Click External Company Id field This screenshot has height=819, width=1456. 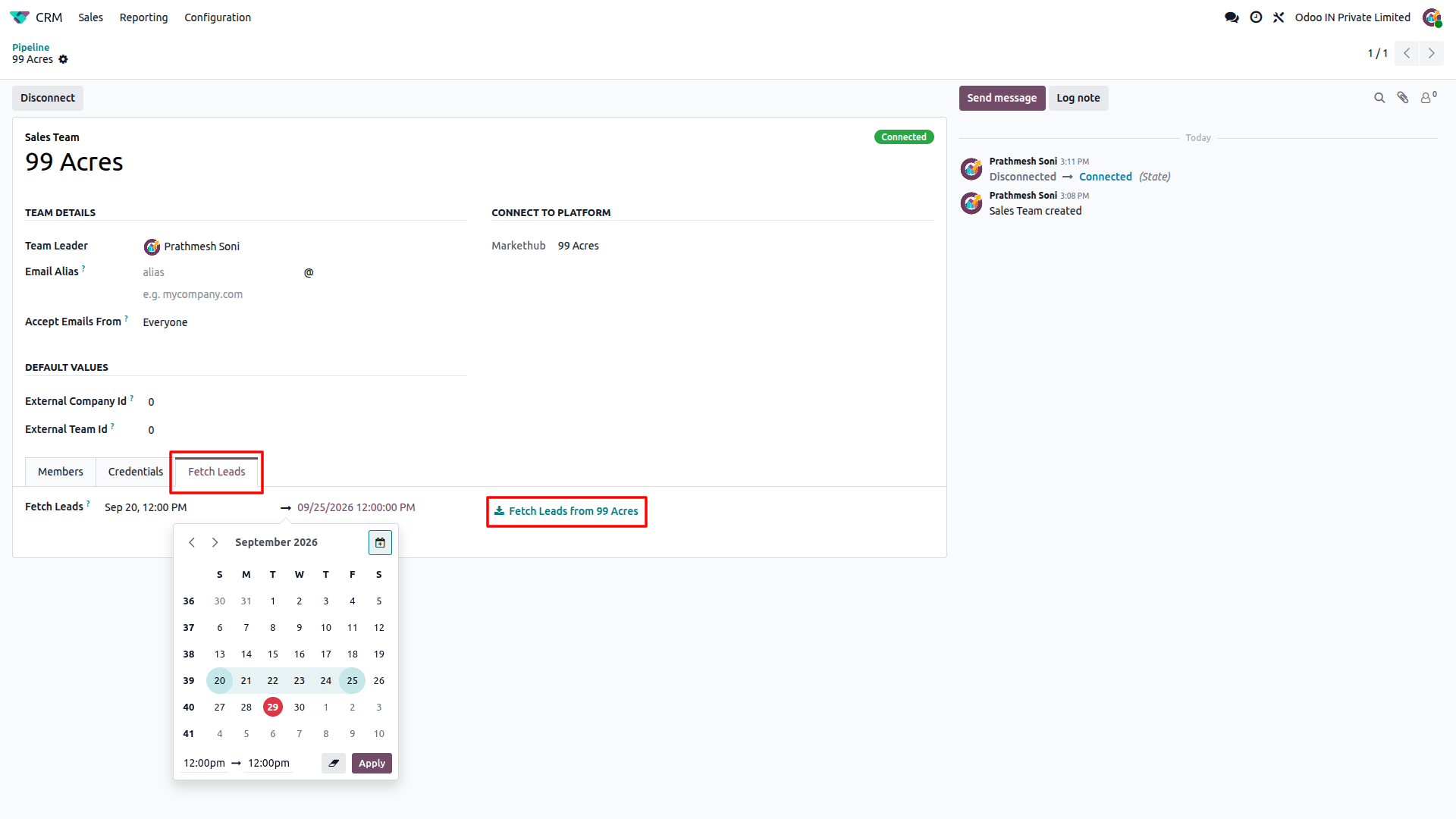(303, 402)
